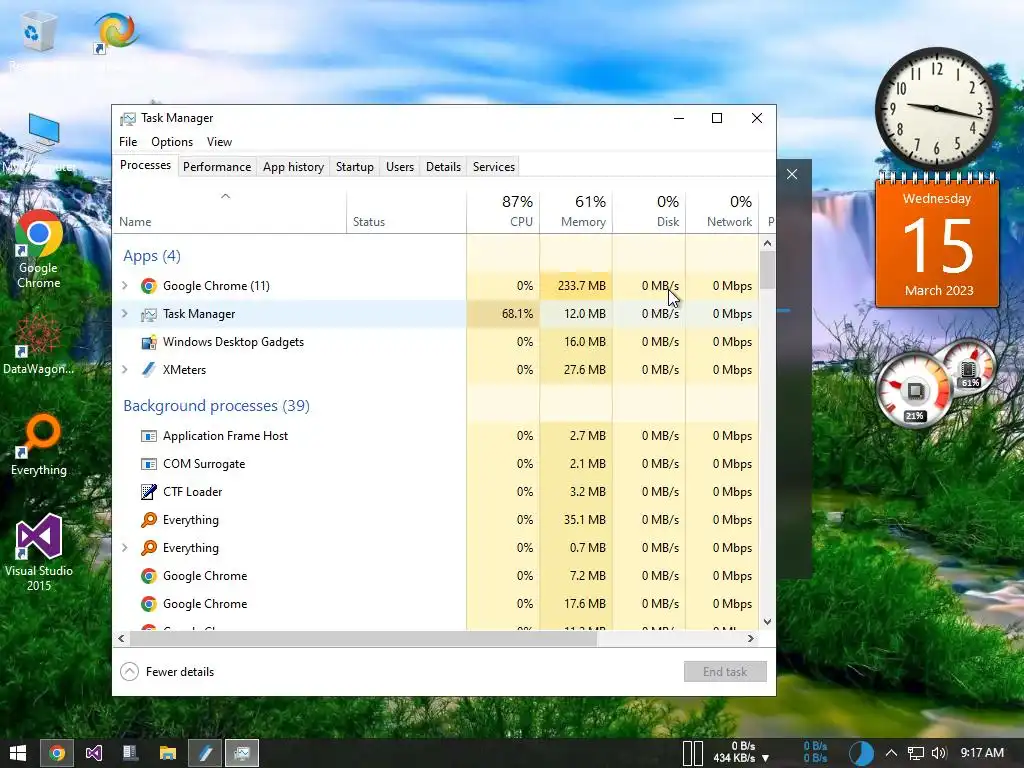Click the CTF Loader icon
The image size is (1024, 768).
tap(149, 492)
